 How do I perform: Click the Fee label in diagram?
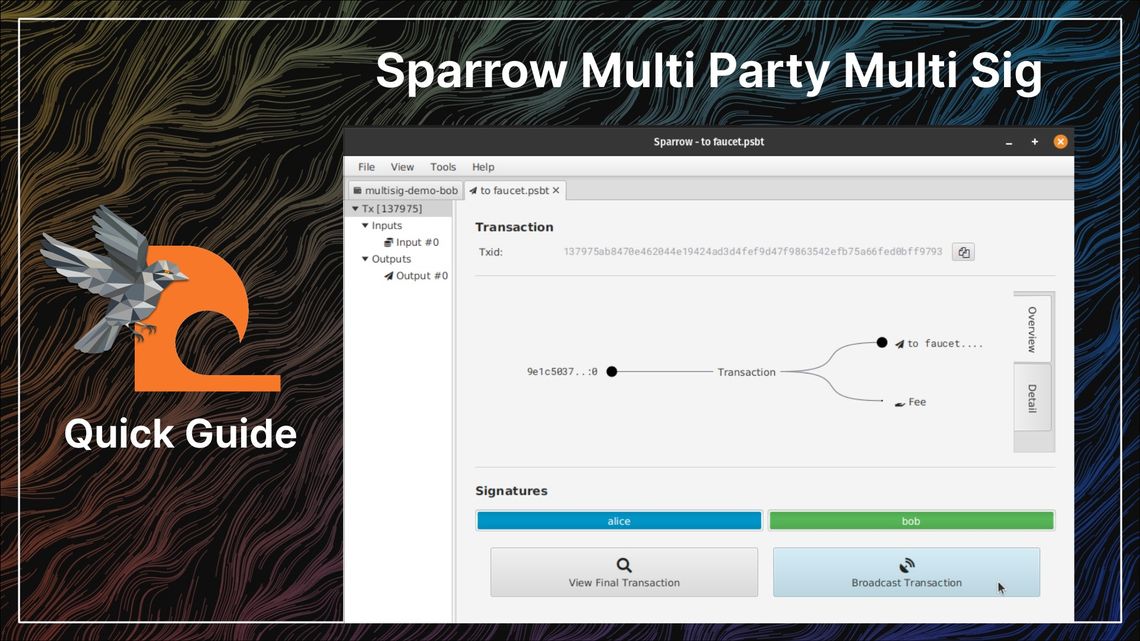[918, 402]
